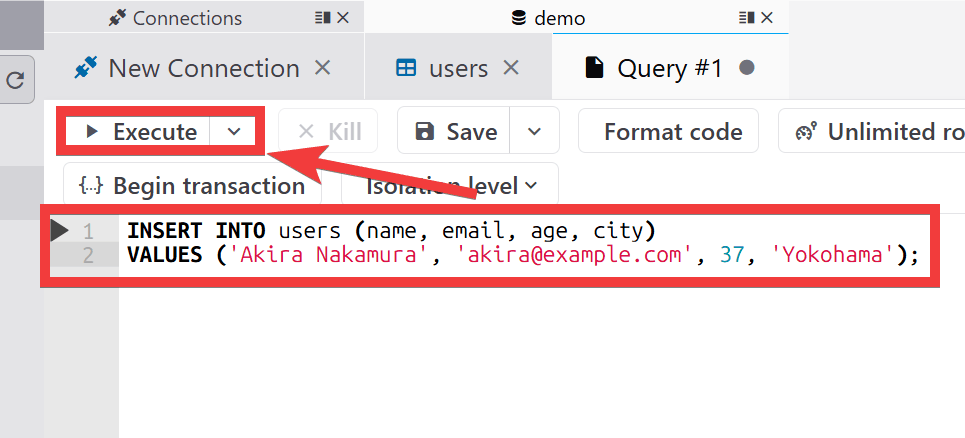The image size is (965, 438).
Task: Click split icon in demo panel
Action: tap(747, 18)
